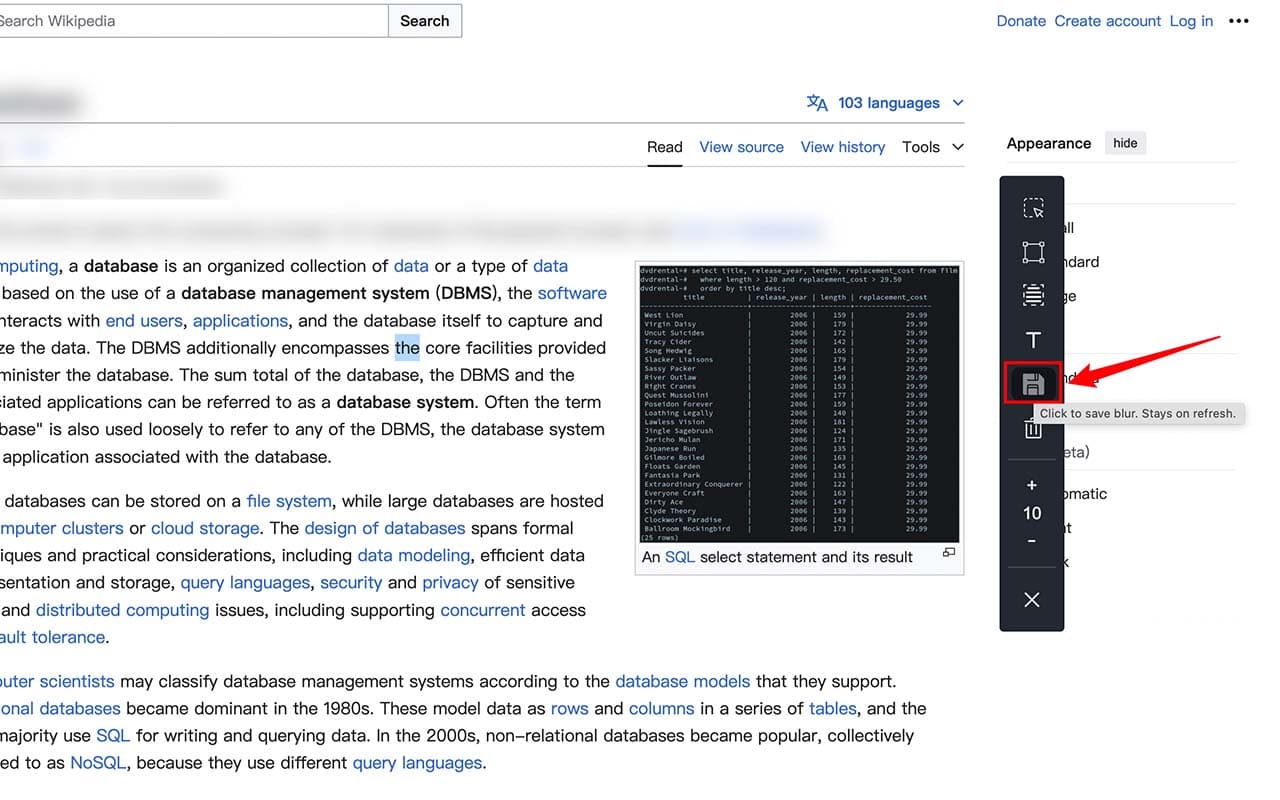
Task: Expand the Tools dropdown menu
Action: click(x=932, y=147)
